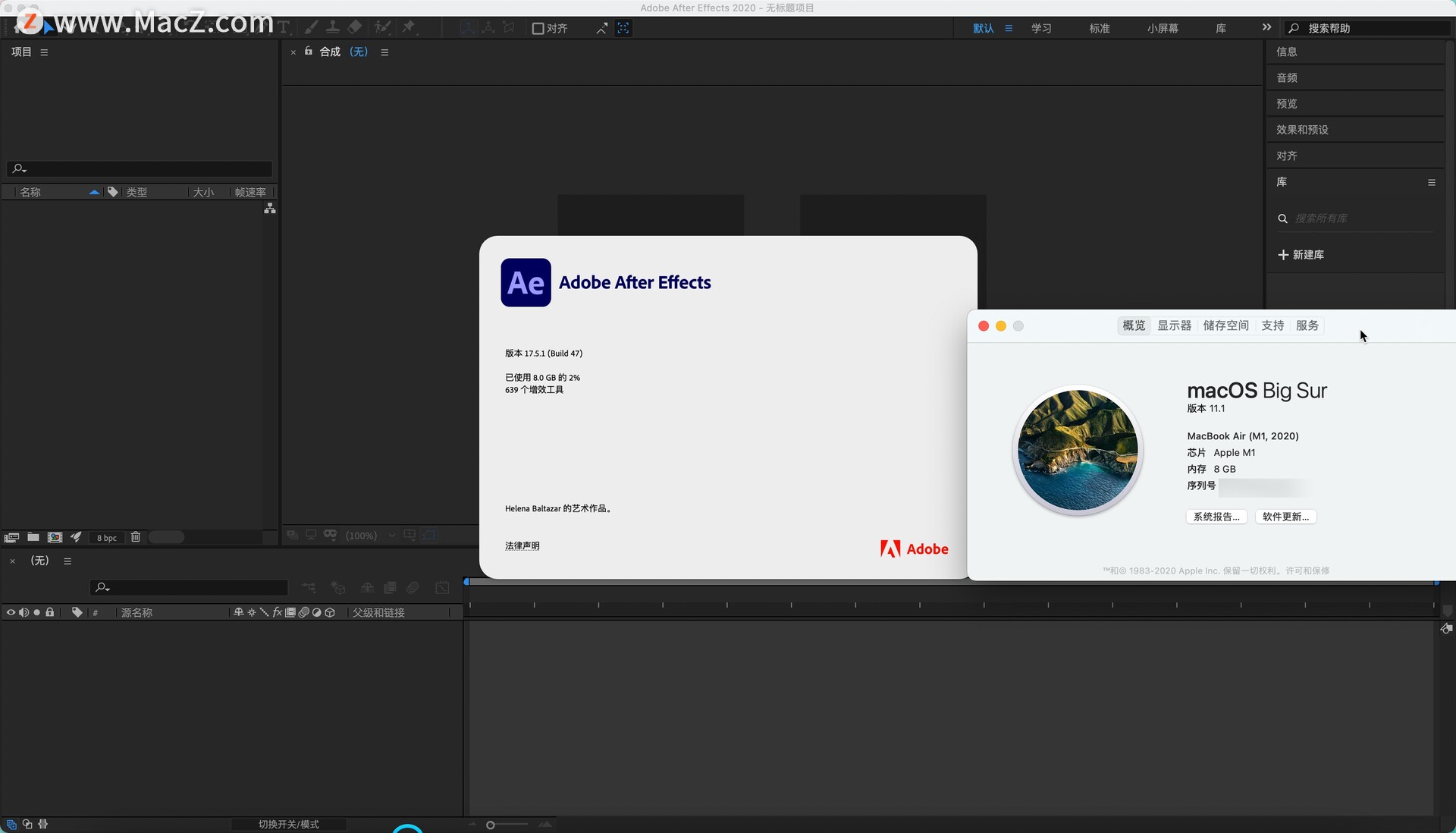Image resolution: width=1456 pixels, height=833 pixels.
Task: Click the timeline search field
Action: 189,587
